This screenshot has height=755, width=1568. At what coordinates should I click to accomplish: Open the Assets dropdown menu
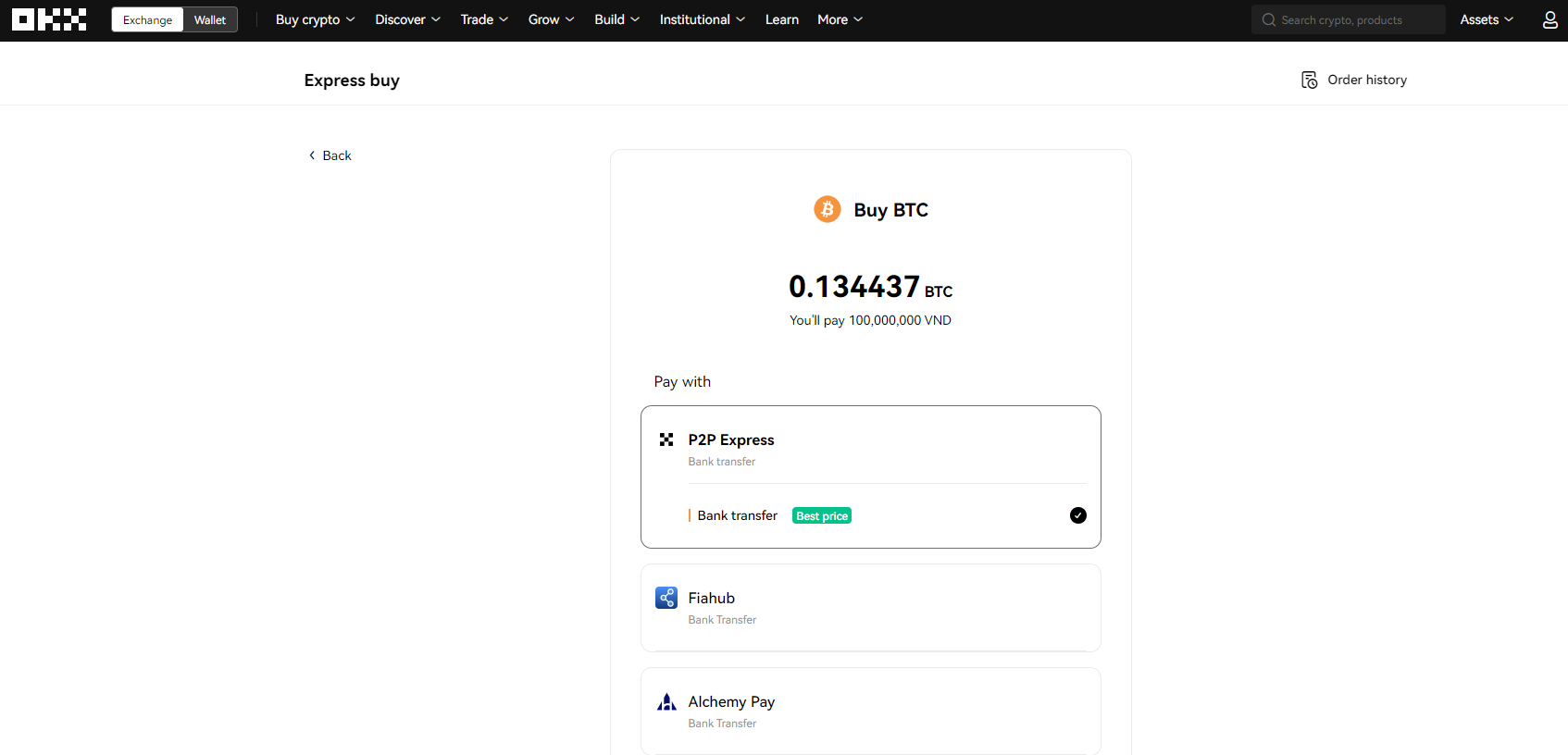coord(1486,19)
